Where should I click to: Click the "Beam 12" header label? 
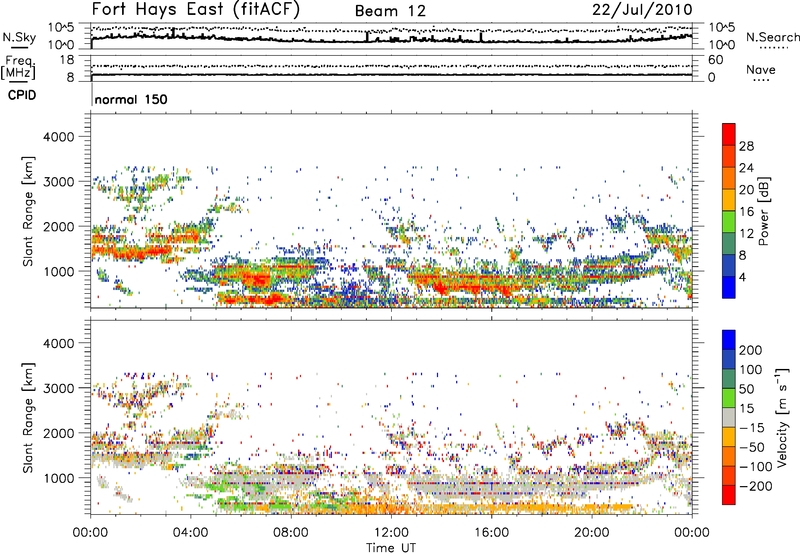pos(390,11)
